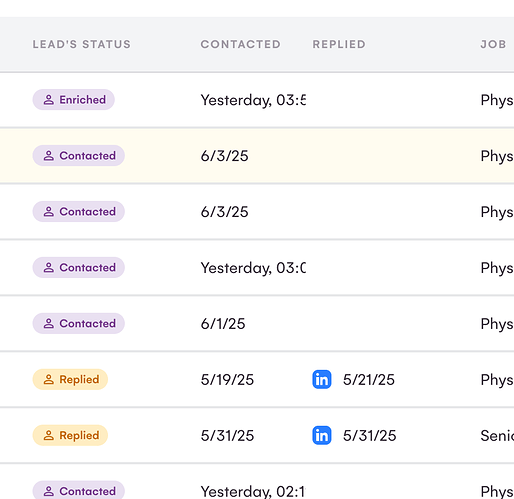Click the Senic job title cell
Image resolution: width=514 pixels, height=499 pixels.
pos(497,436)
